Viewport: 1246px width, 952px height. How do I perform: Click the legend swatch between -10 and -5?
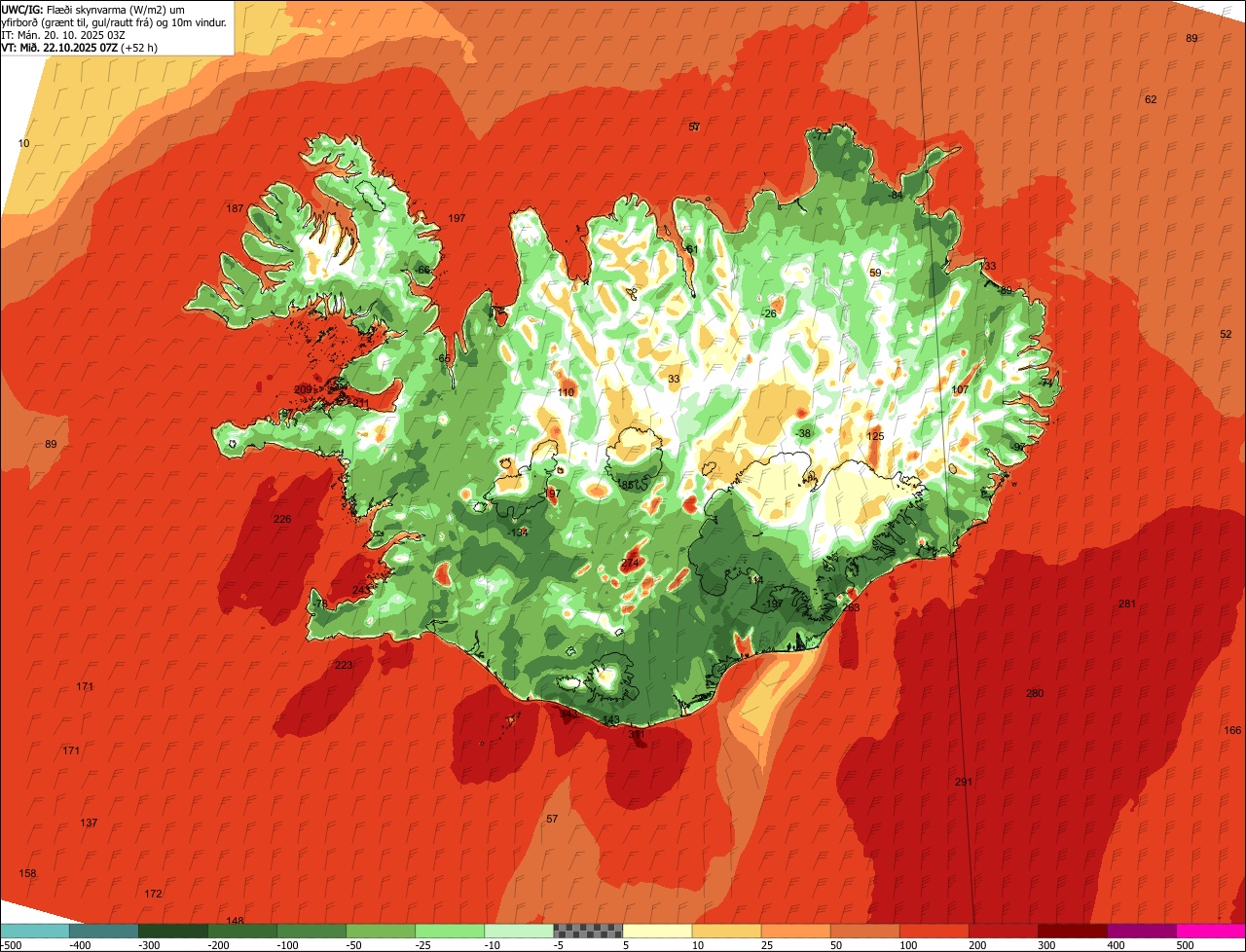519,931
